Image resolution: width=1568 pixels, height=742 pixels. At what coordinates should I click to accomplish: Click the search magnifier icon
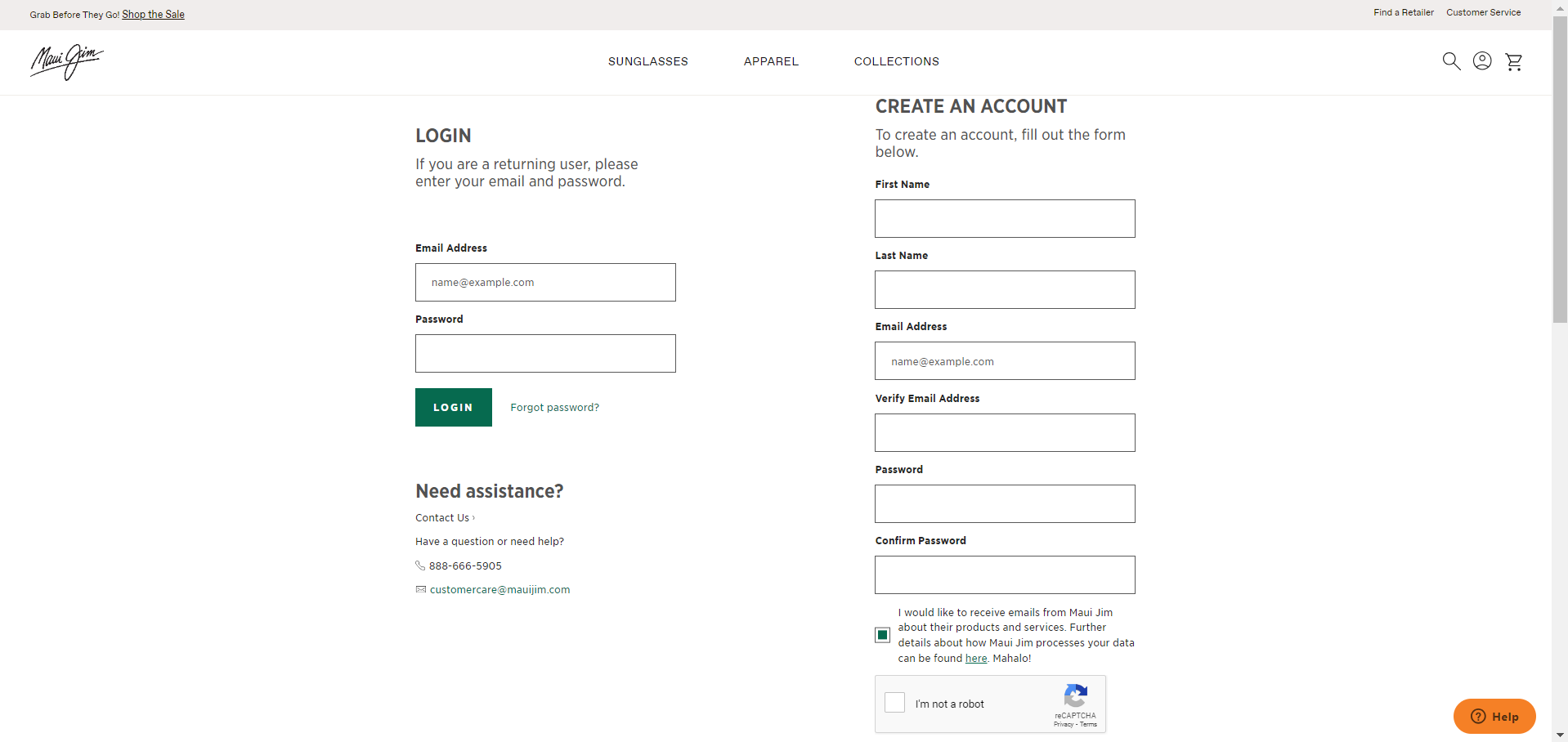pyautogui.click(x=1451, y=61)
